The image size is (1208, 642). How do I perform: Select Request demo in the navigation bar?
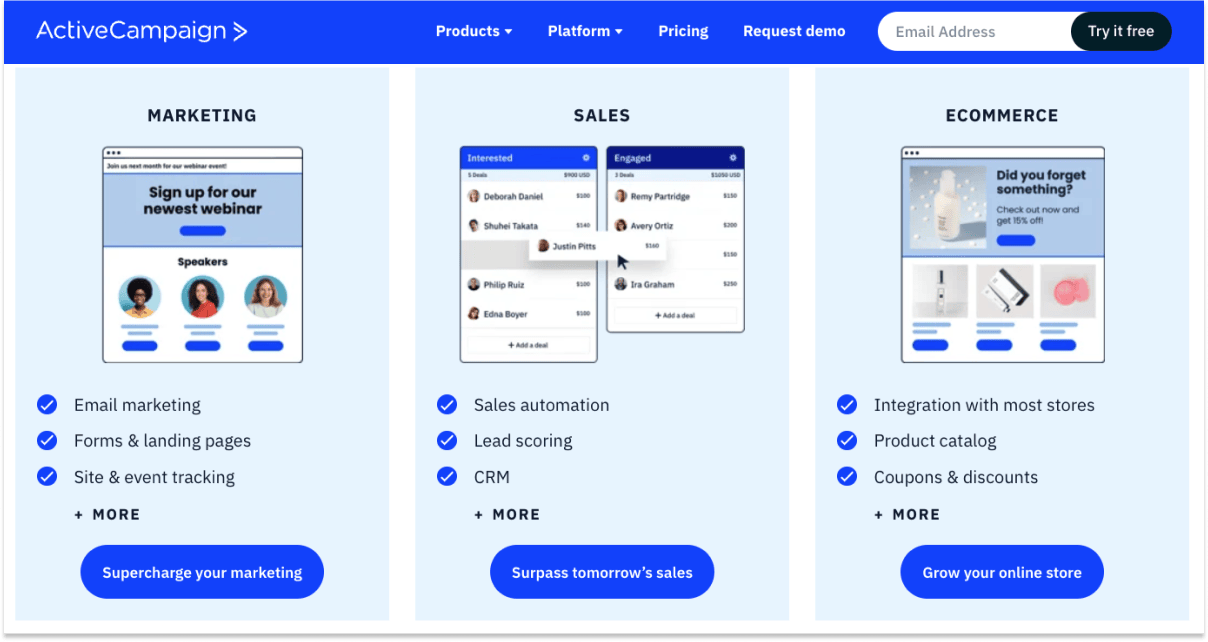coord(794,31)
